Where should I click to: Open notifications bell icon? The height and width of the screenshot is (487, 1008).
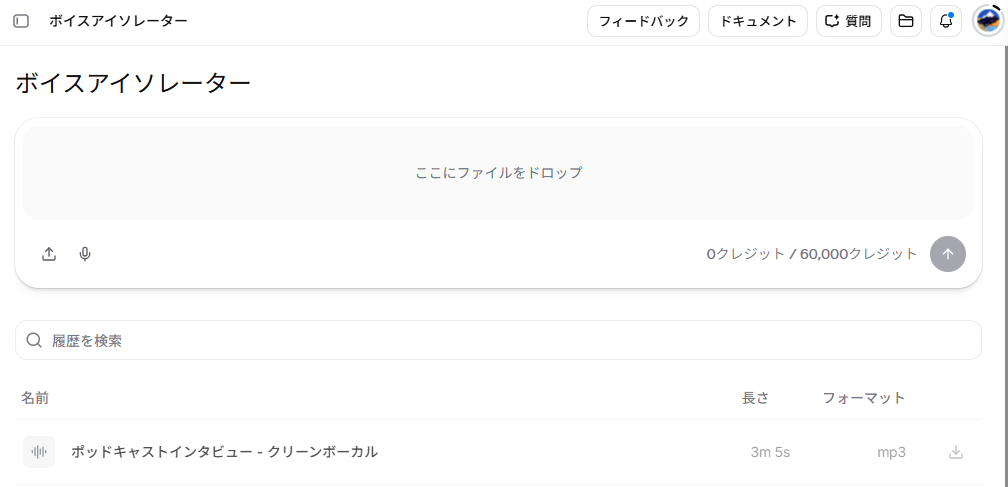point(946,21)
